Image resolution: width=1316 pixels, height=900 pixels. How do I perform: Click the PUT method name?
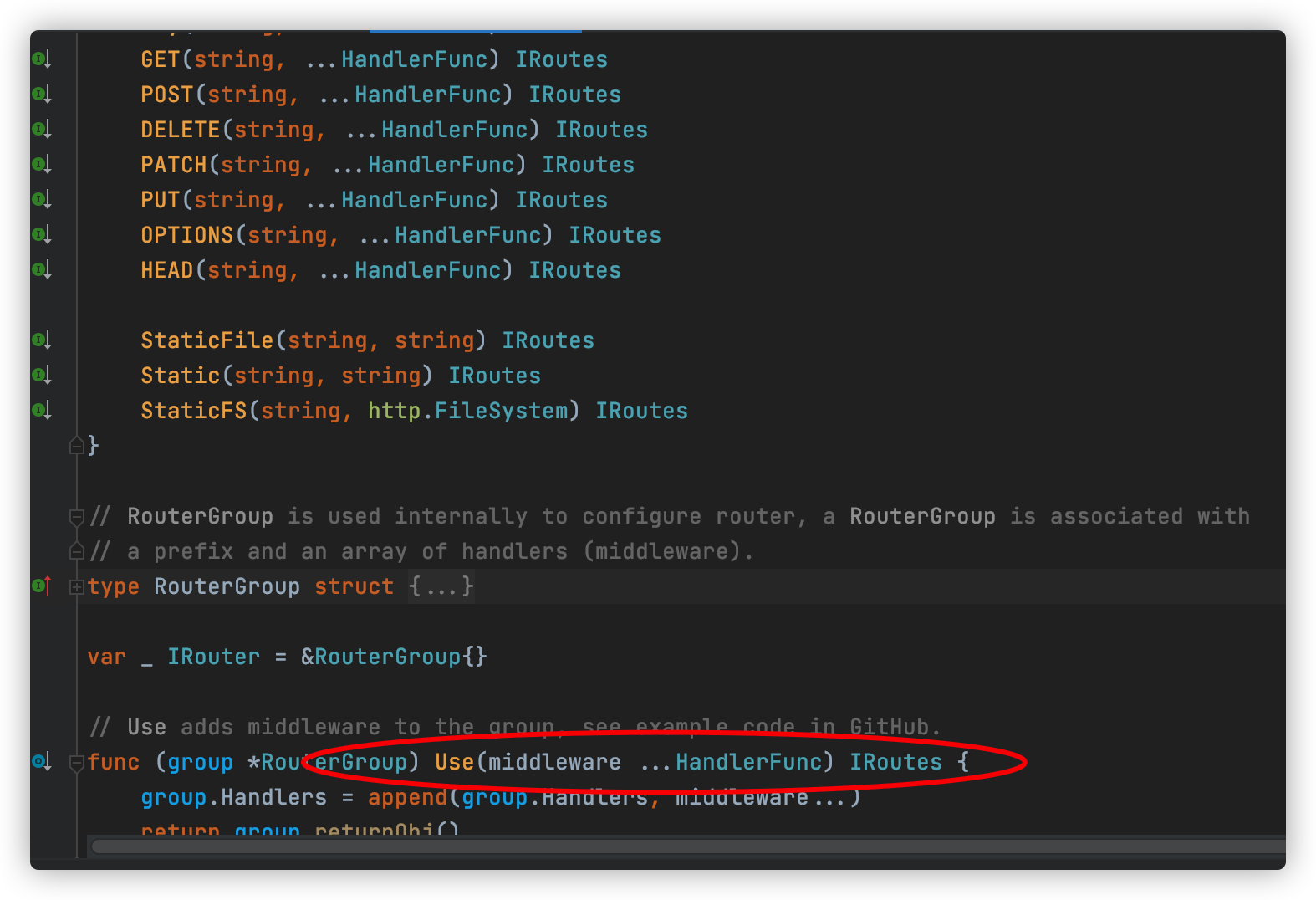[161, 200]
